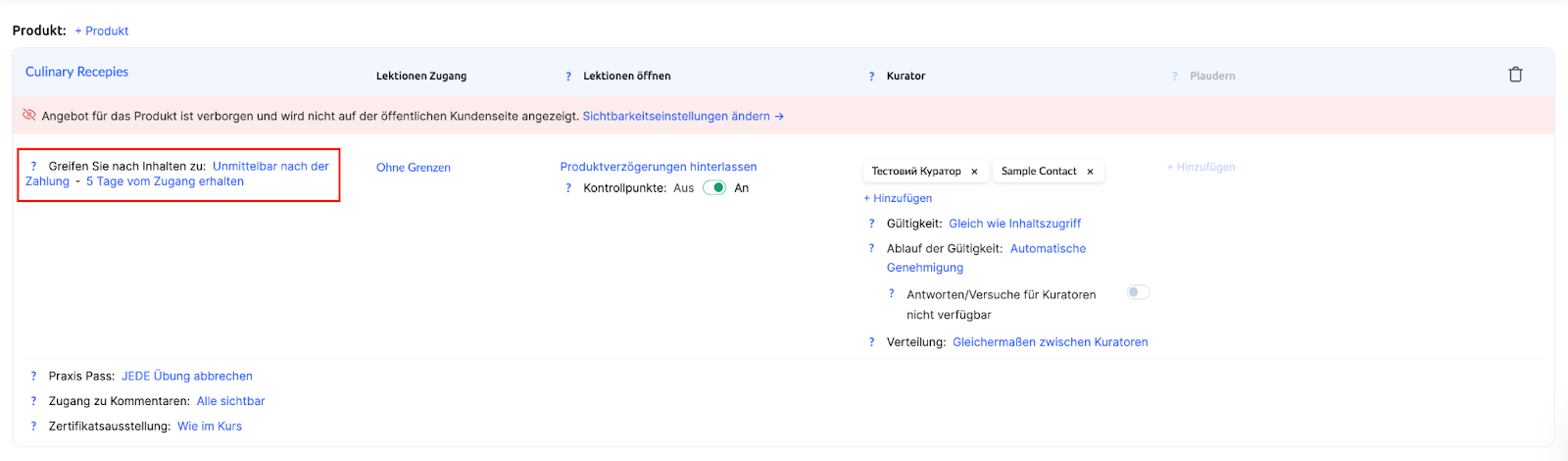Image resolution: width=1568 pixels, height=461 pixels.
Task: Click 'Ohne Grenzen' lesson access setting
Action: [x=413, y=168]
